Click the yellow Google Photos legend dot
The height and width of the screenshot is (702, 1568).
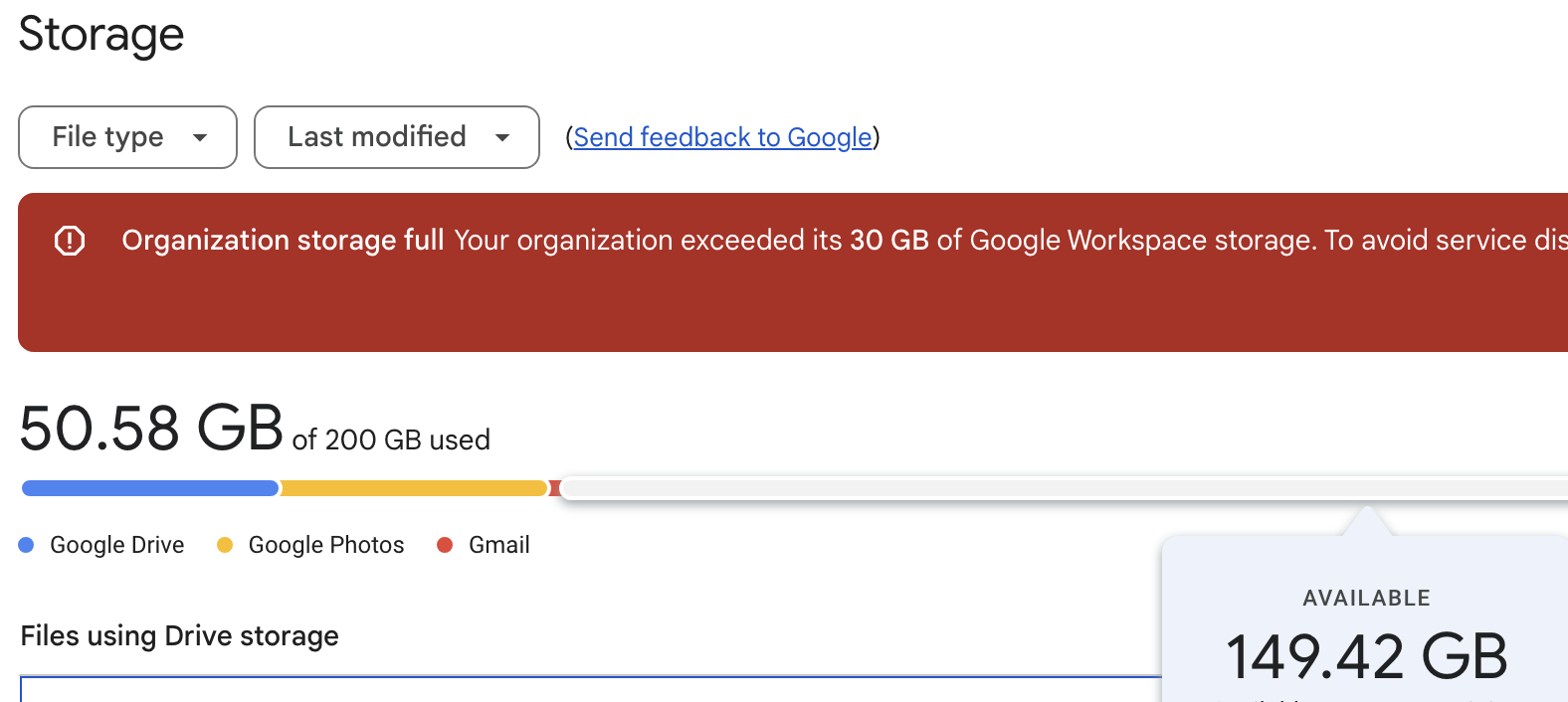[225, 545]
